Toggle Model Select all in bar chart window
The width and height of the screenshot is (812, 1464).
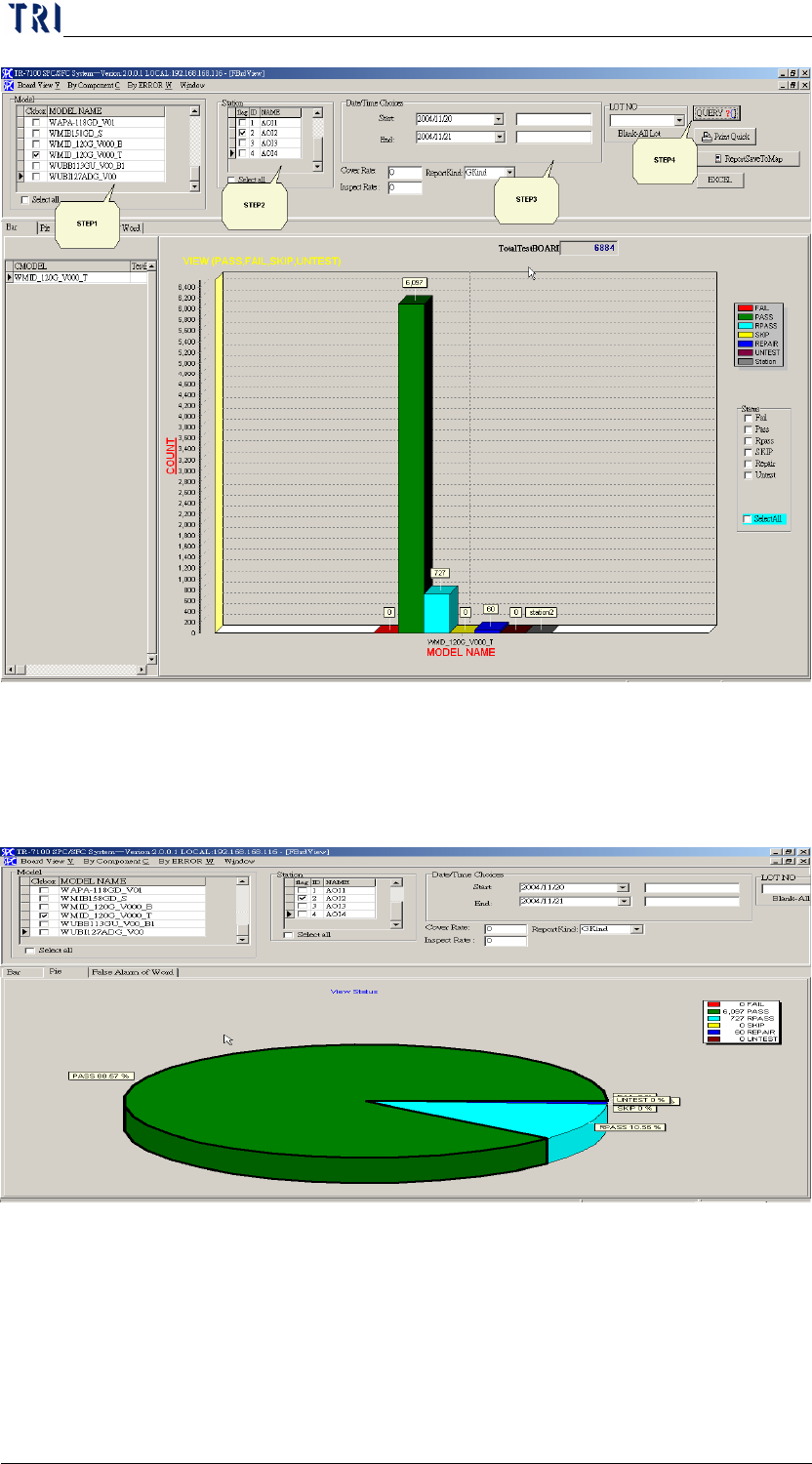25,200
